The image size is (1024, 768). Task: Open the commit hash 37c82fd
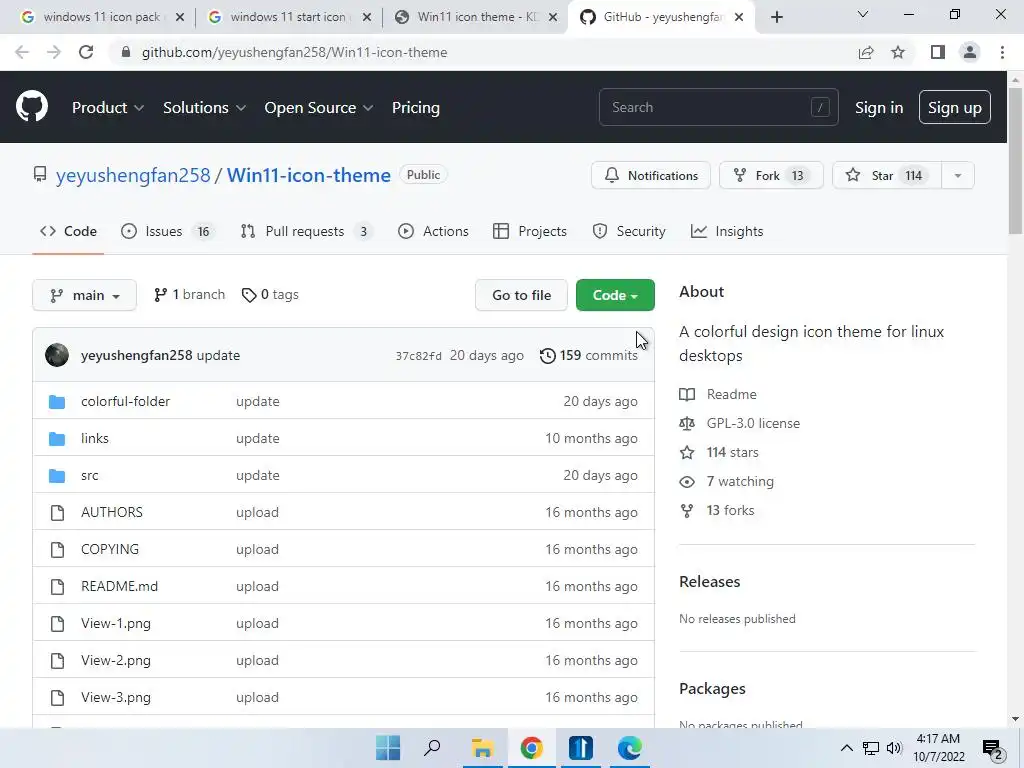[418, 356]
